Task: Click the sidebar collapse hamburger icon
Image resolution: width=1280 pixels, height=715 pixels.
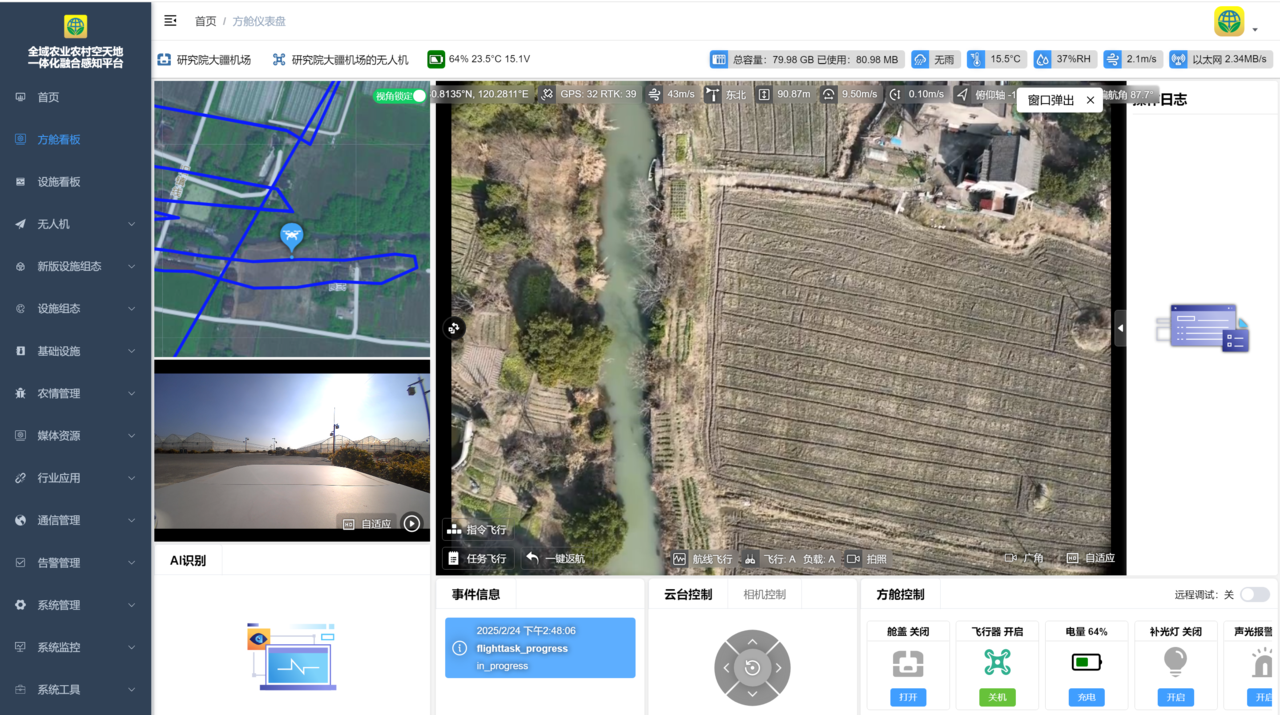Action: click(170, 21)
